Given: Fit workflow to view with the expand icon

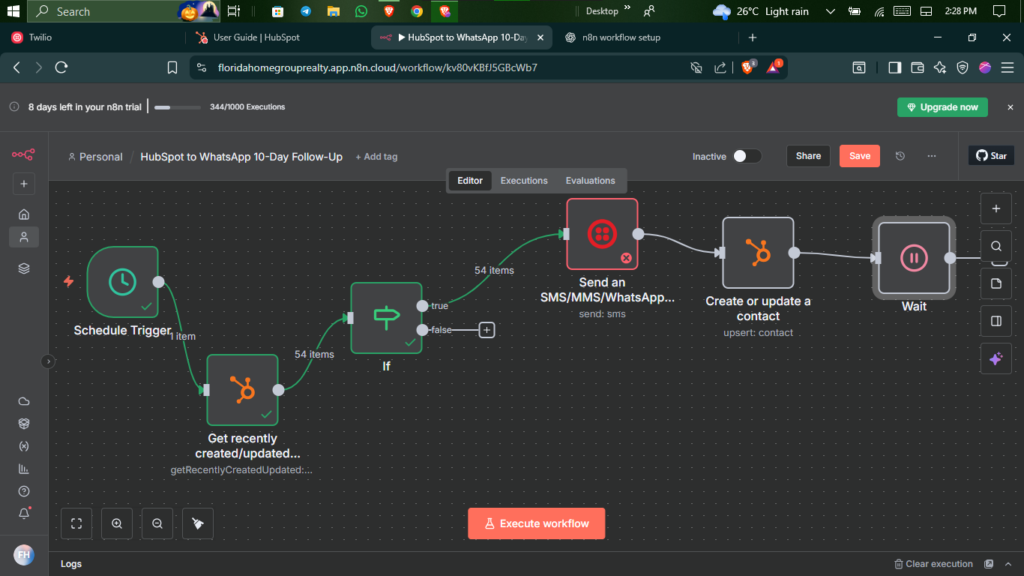Looking at the screenshot, I should [76, 524].
